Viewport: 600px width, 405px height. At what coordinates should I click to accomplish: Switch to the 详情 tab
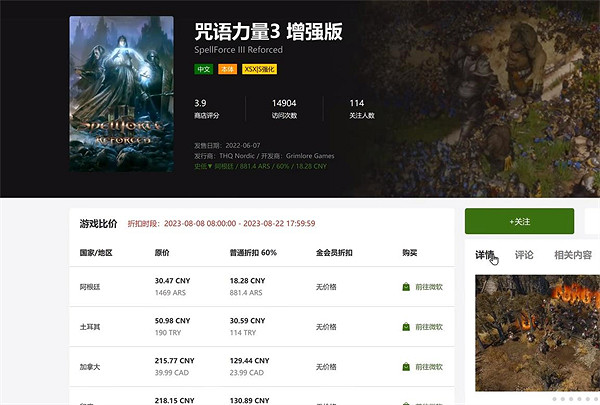(485, 255)
